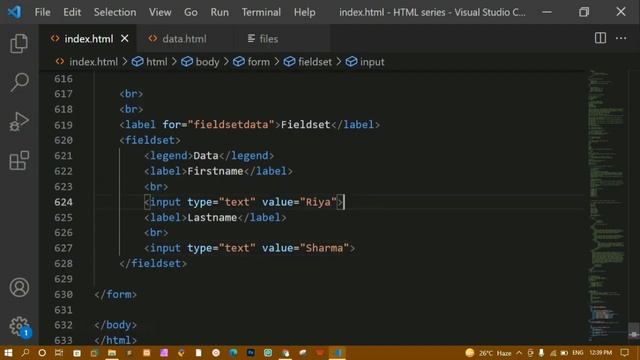Click the Firstname label text
640x360 pixels.
tap(215, 171)
